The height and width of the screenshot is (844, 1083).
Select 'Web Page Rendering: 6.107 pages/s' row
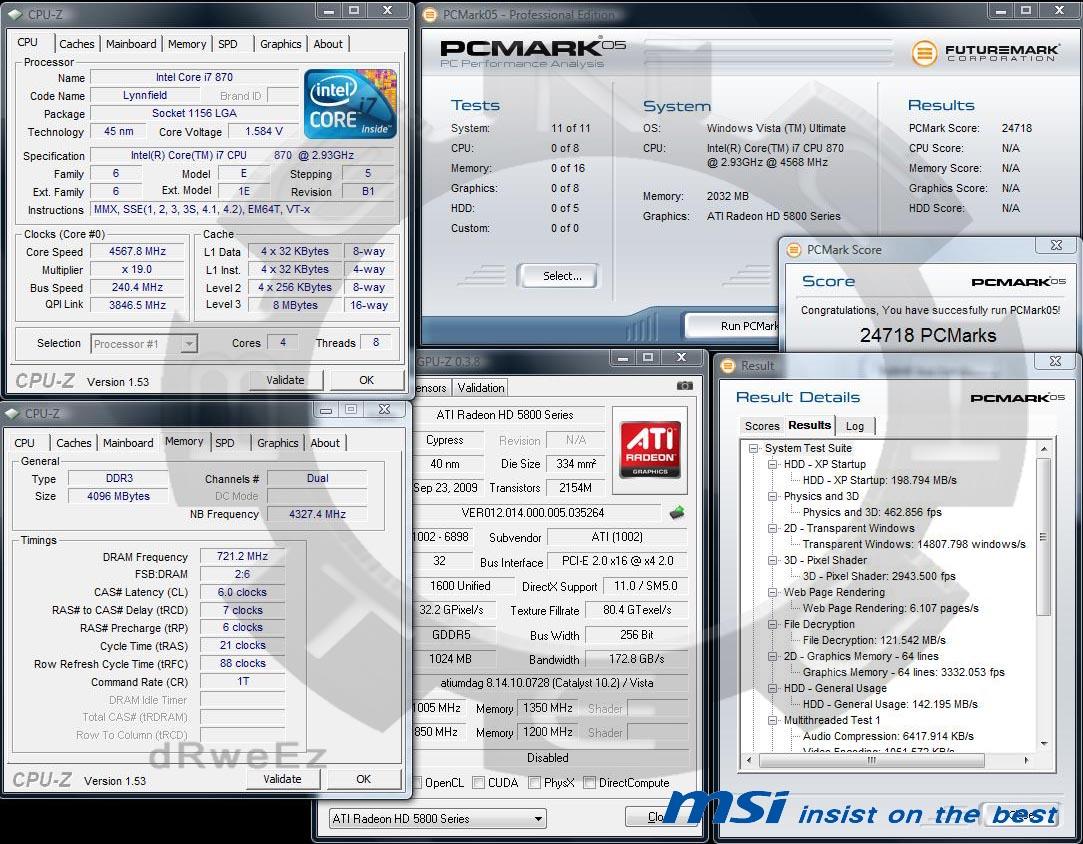[890, 608]
